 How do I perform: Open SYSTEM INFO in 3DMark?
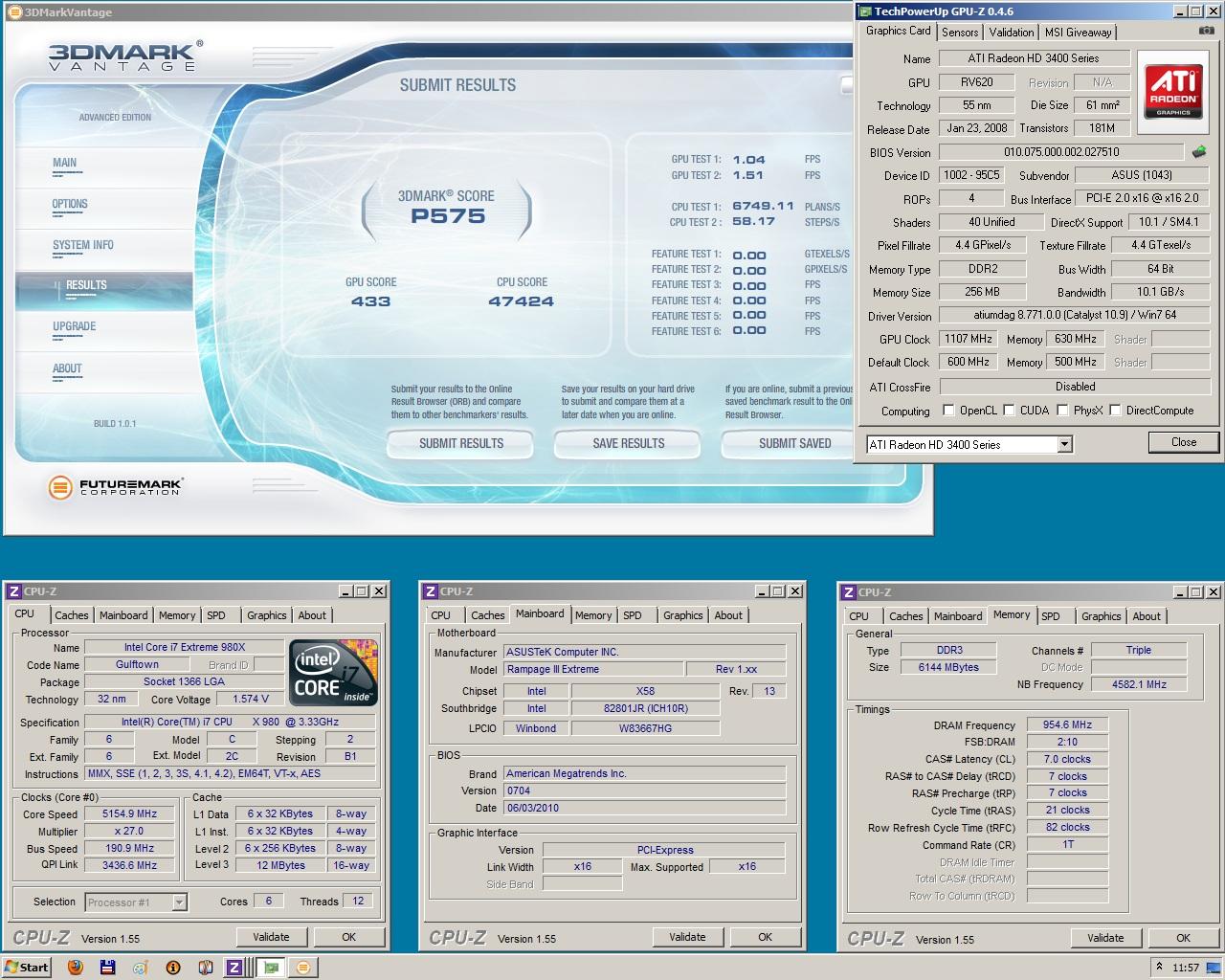(x=83, y=245)
